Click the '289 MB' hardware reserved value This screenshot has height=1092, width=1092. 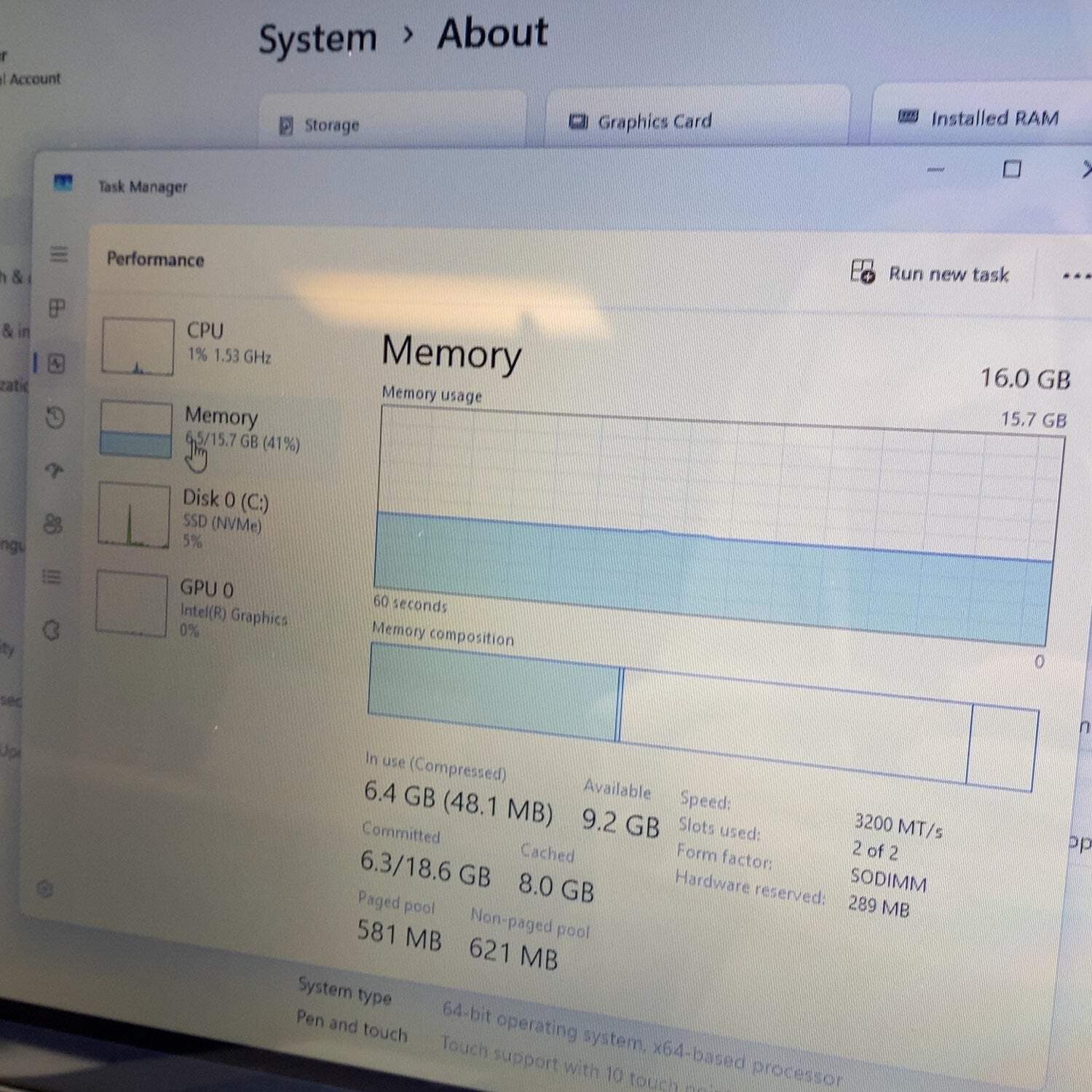click(879, 906)
